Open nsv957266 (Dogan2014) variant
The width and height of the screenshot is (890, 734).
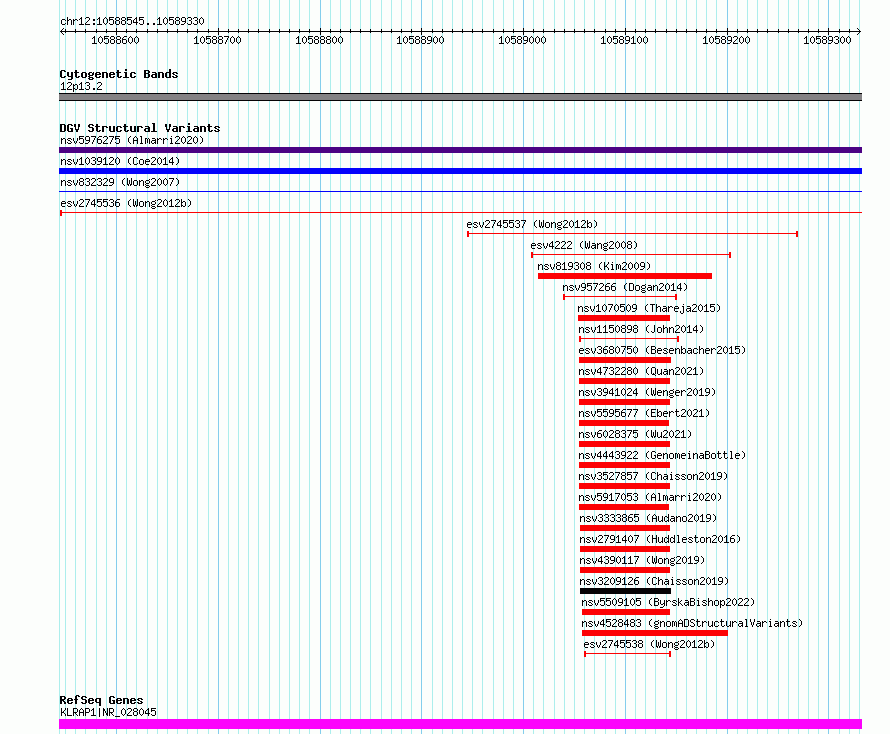[625, 287]
